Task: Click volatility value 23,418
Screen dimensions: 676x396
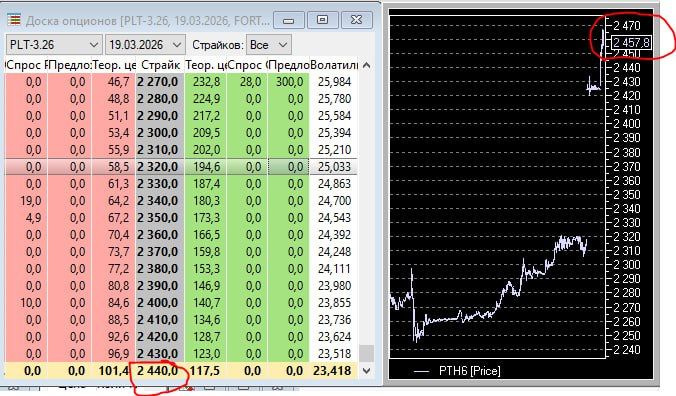Action: (332, 371)
